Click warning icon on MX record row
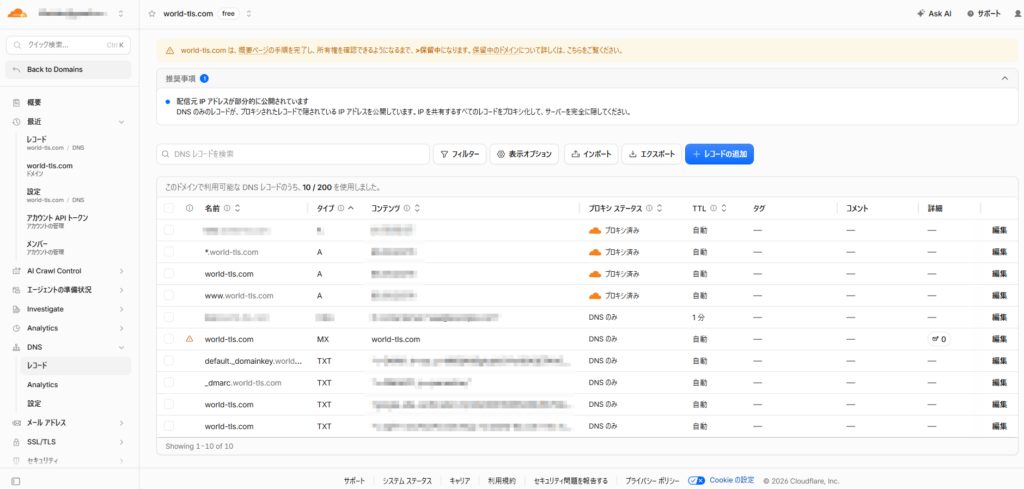1024x489 pixels. click(x=189, y=339)
